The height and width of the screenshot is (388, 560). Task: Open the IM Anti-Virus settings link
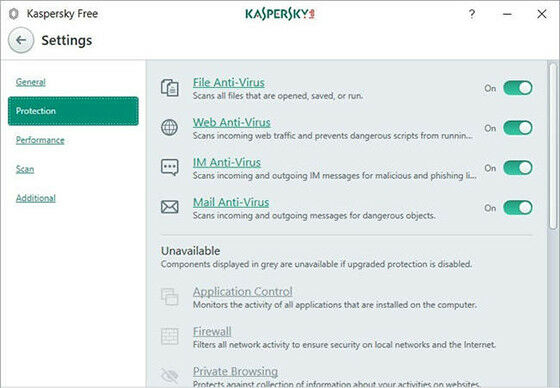point(226,163)
